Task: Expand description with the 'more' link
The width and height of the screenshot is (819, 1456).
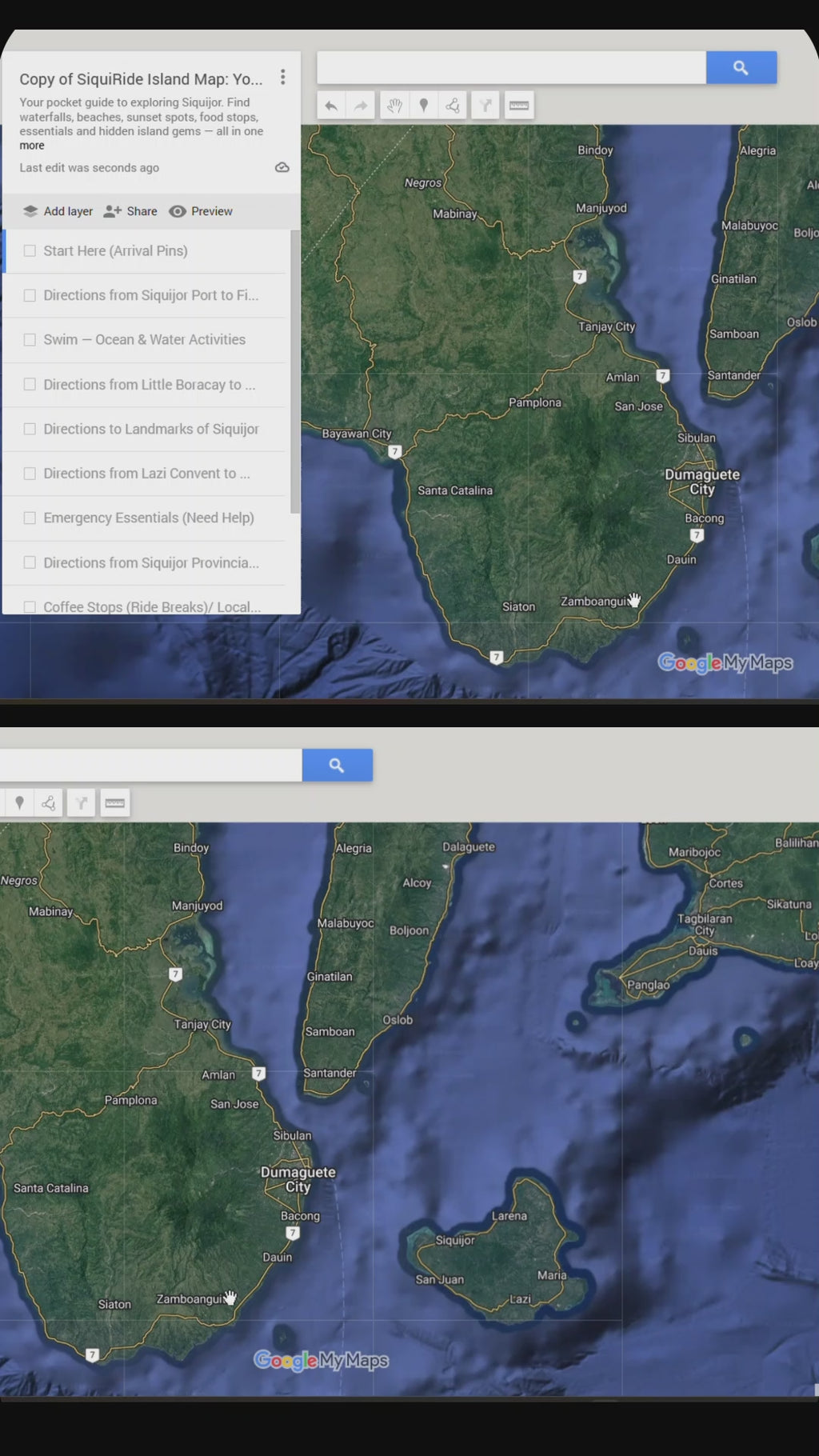Action: tap(32, 146)
